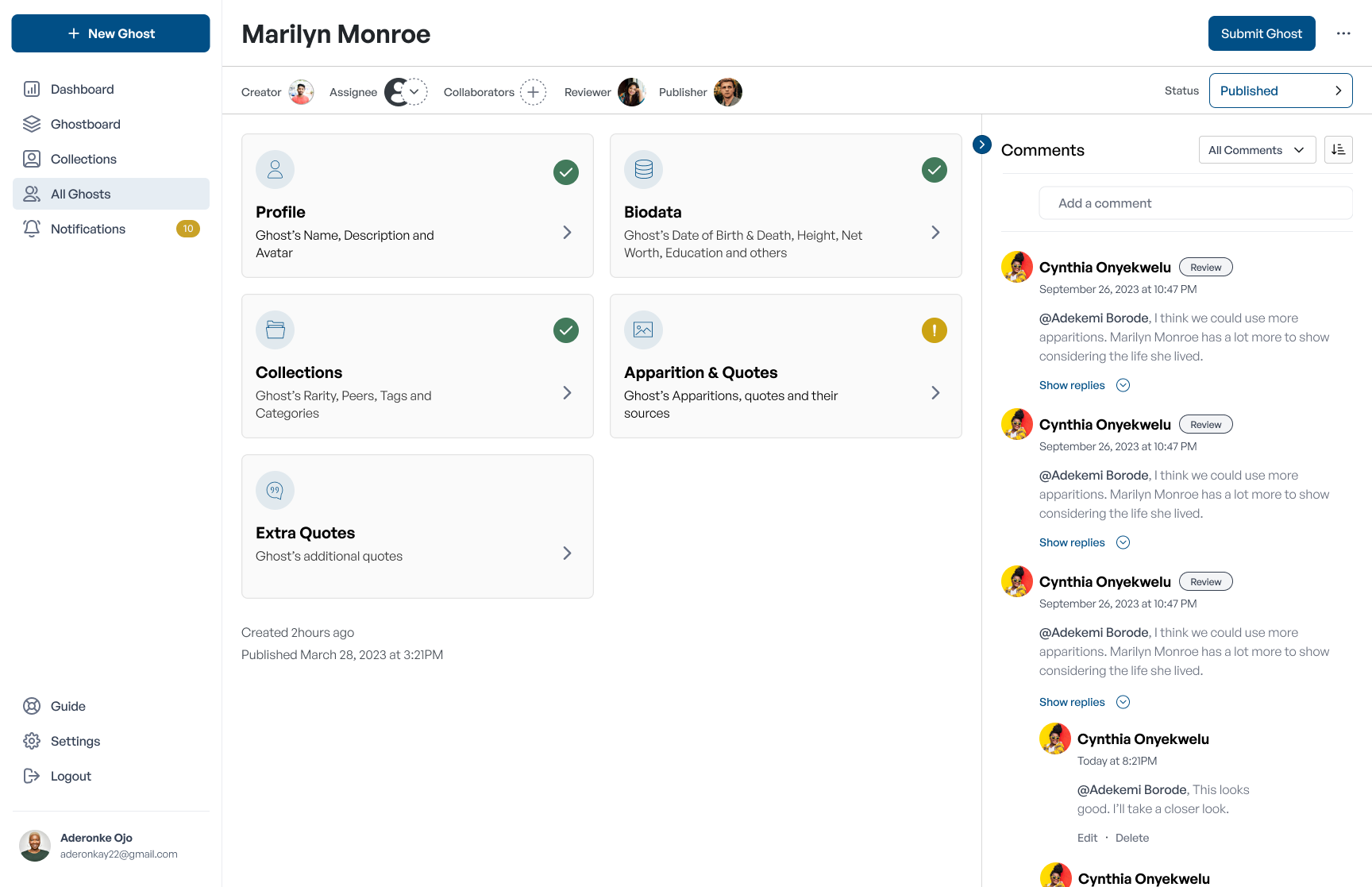
Task: Open Ghostboard via its layers icon
Action: tap(32, 124)
